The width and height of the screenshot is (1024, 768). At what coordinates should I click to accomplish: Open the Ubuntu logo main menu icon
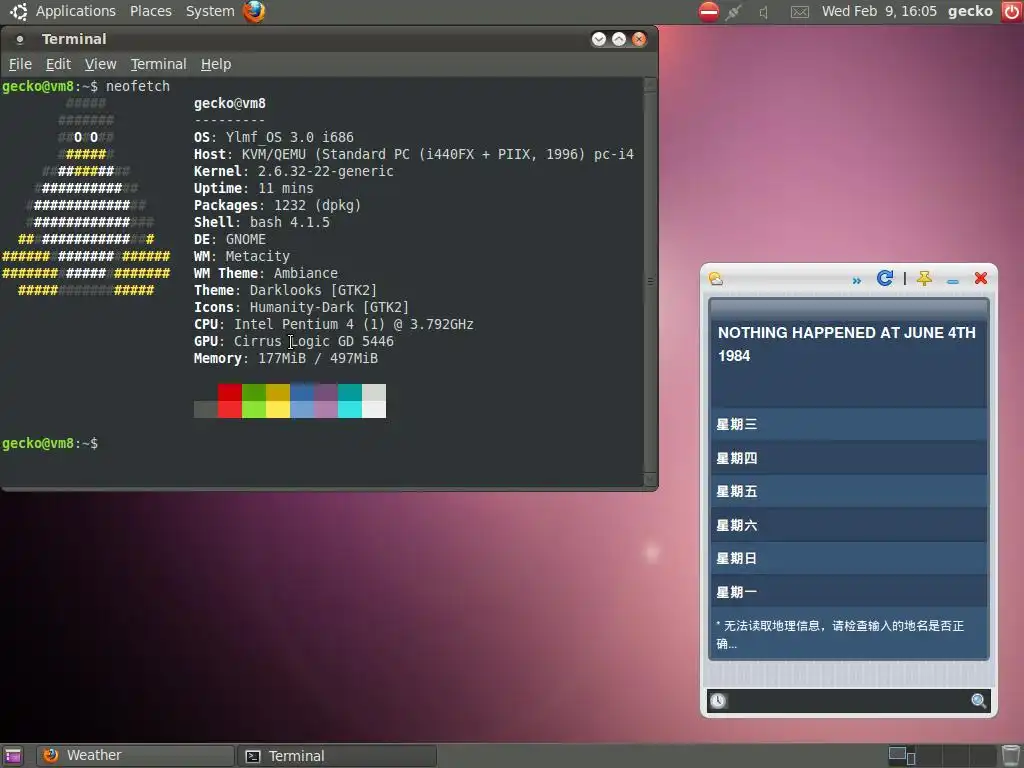coord(18,11)
